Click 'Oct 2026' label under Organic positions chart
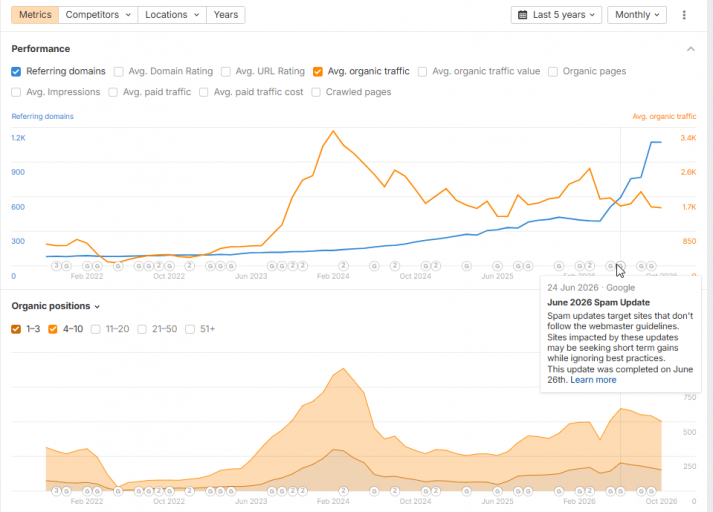The height and width of the screenshot is (512, 713). [x=661, y=501]
